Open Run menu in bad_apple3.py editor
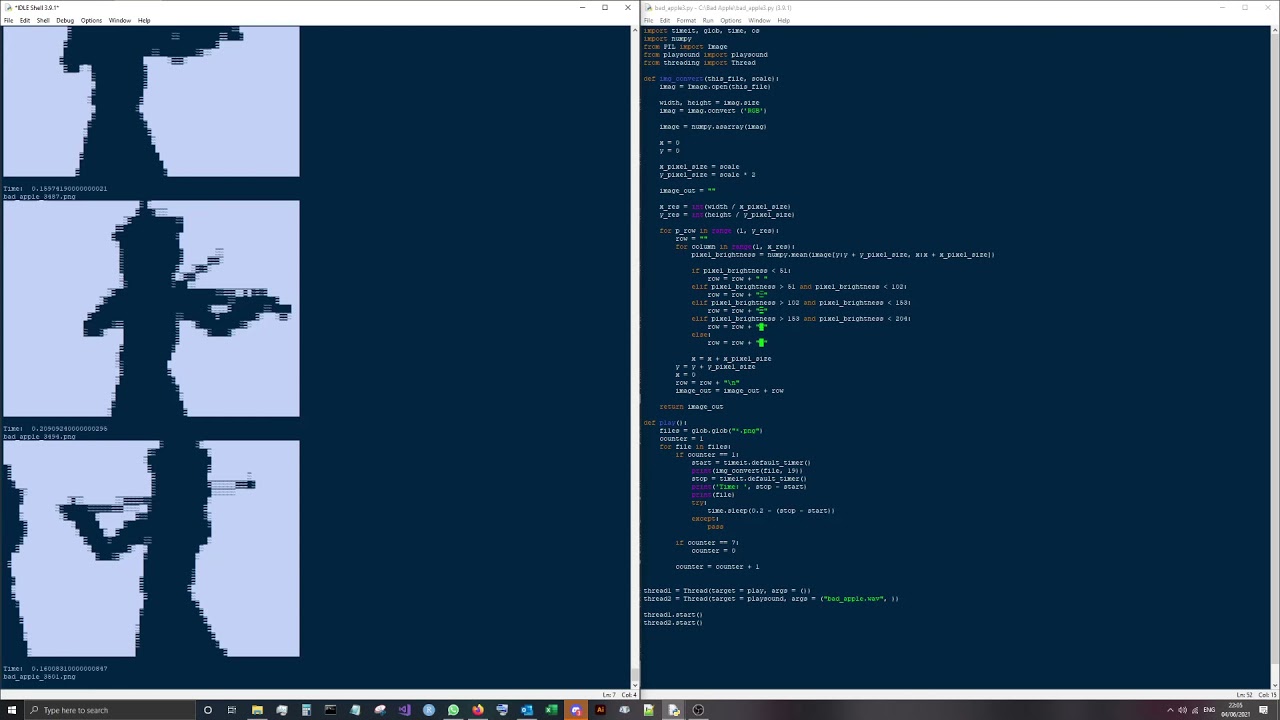Viewport: 1280px width, 720px height. [708, 20]
